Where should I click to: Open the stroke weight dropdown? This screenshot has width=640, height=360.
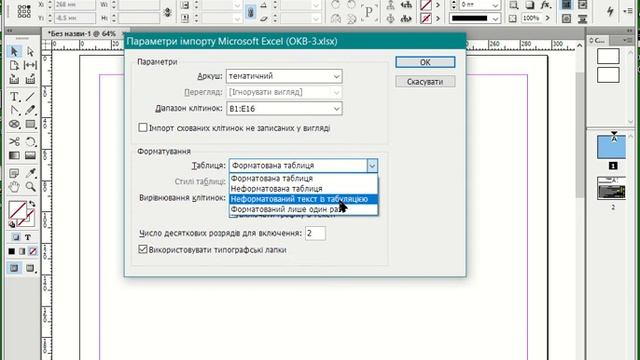point(496,5)
